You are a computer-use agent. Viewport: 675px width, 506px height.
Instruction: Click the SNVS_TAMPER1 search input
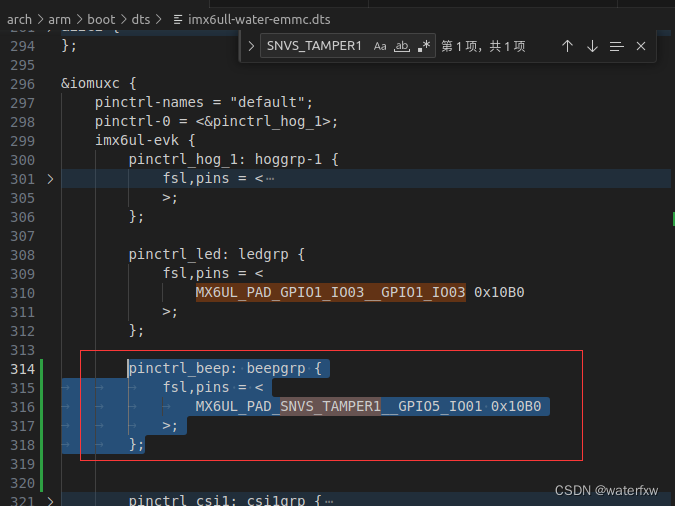point(314,46)
